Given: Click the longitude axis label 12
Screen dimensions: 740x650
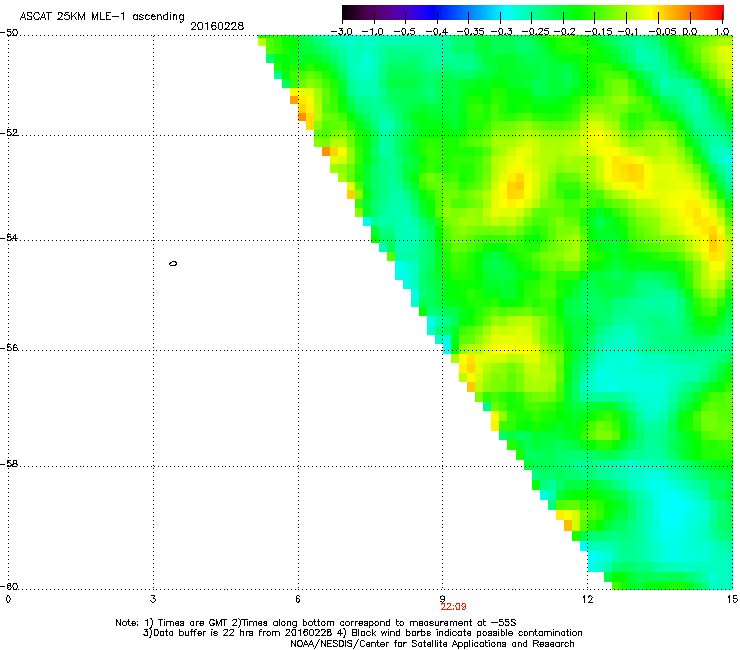Looking at the screenshot, I should coord(587,599).
